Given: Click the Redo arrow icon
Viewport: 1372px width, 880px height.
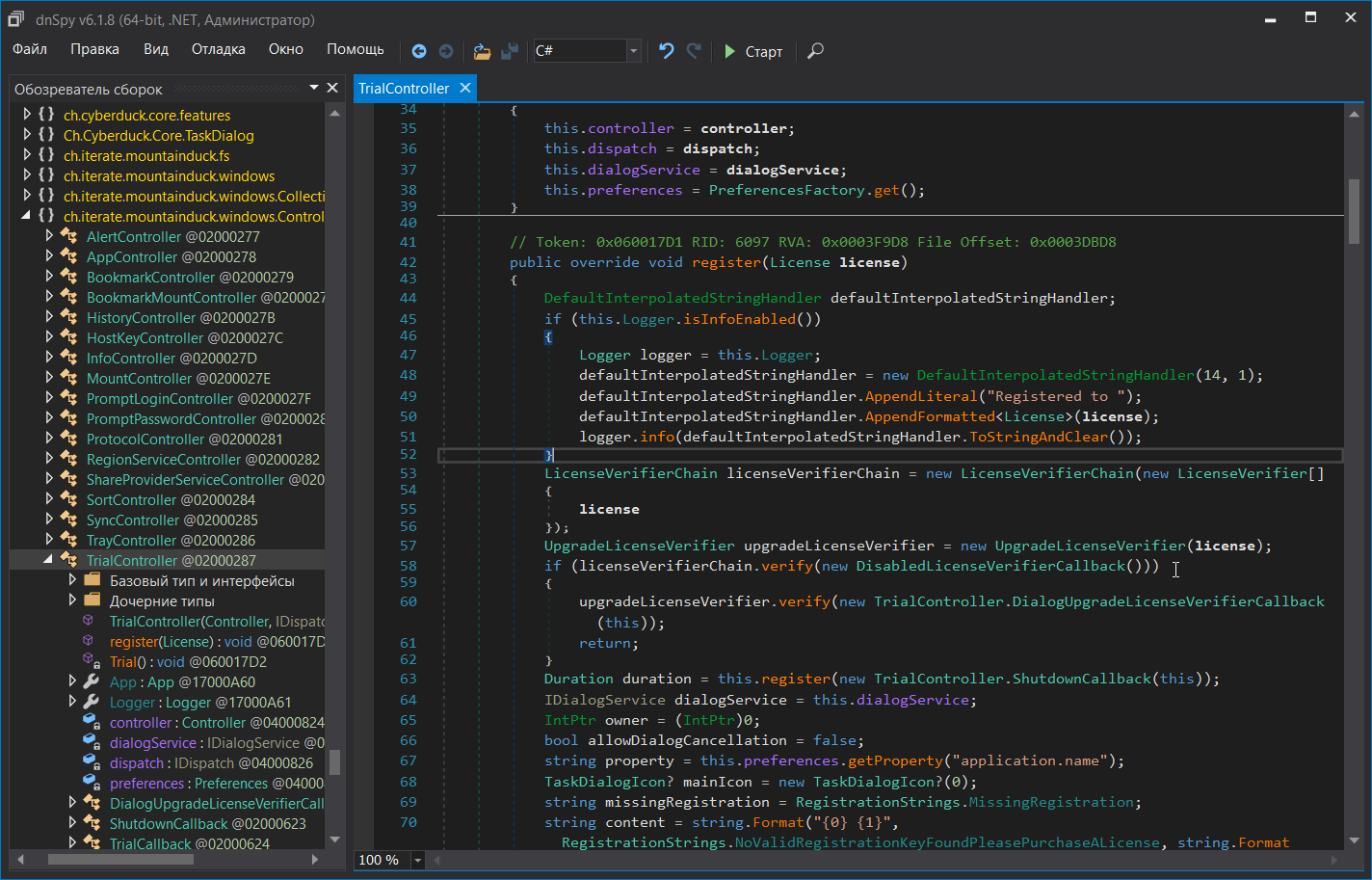Looking at the screenshot, I should (694, 51).
